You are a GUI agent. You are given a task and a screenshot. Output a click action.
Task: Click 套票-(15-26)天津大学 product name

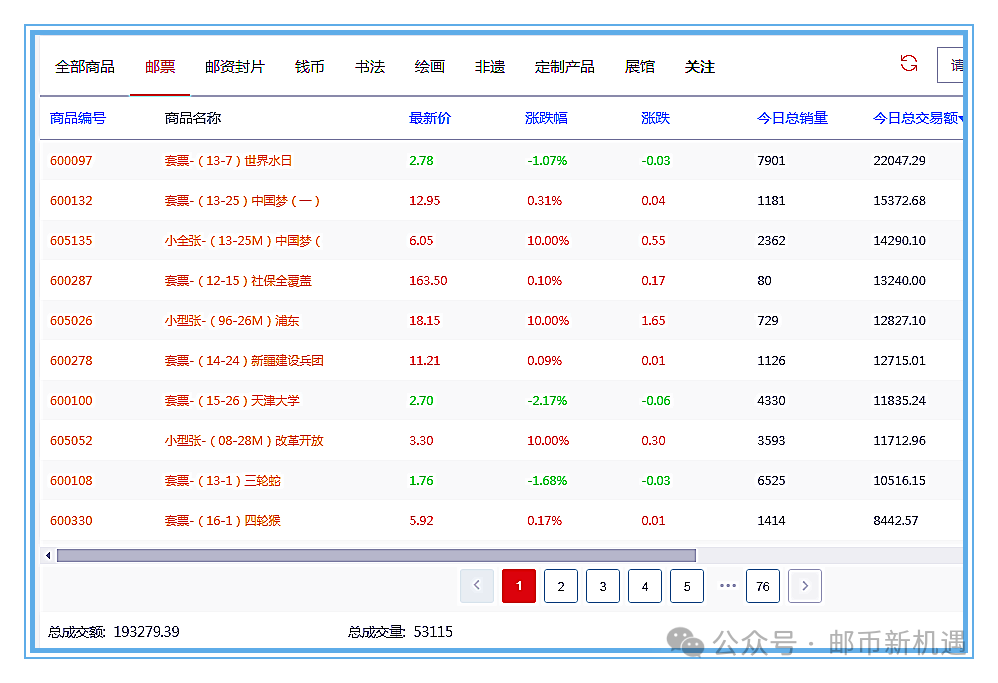point(232,401)
